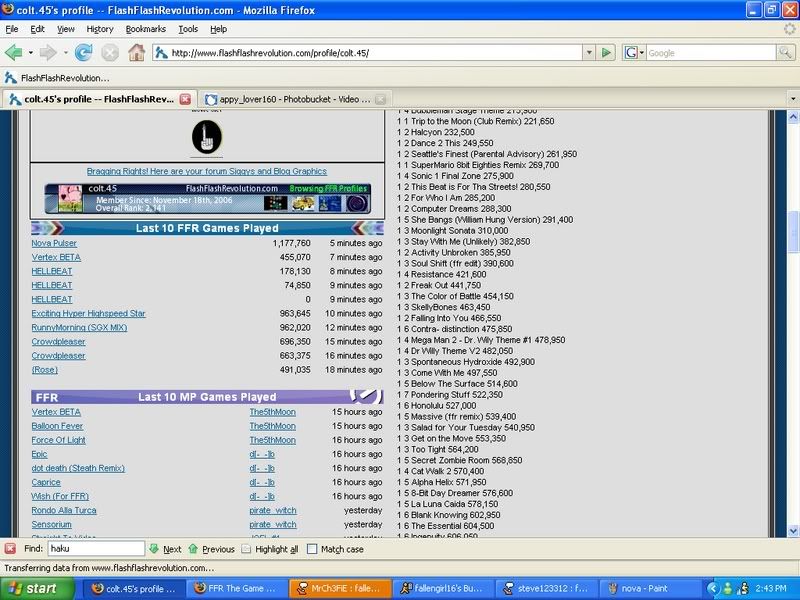The height and width of the screenshot is (600, 800).
Task: Click the vertical scrollbar thumb
Action: [x=793, y=232]
